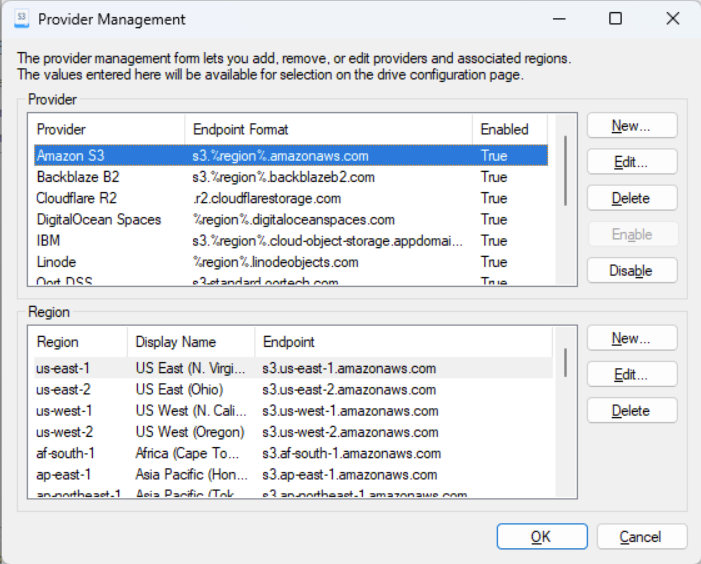701x564 pixels.
Task: Confirm changes with OK button
Action: 542,536
